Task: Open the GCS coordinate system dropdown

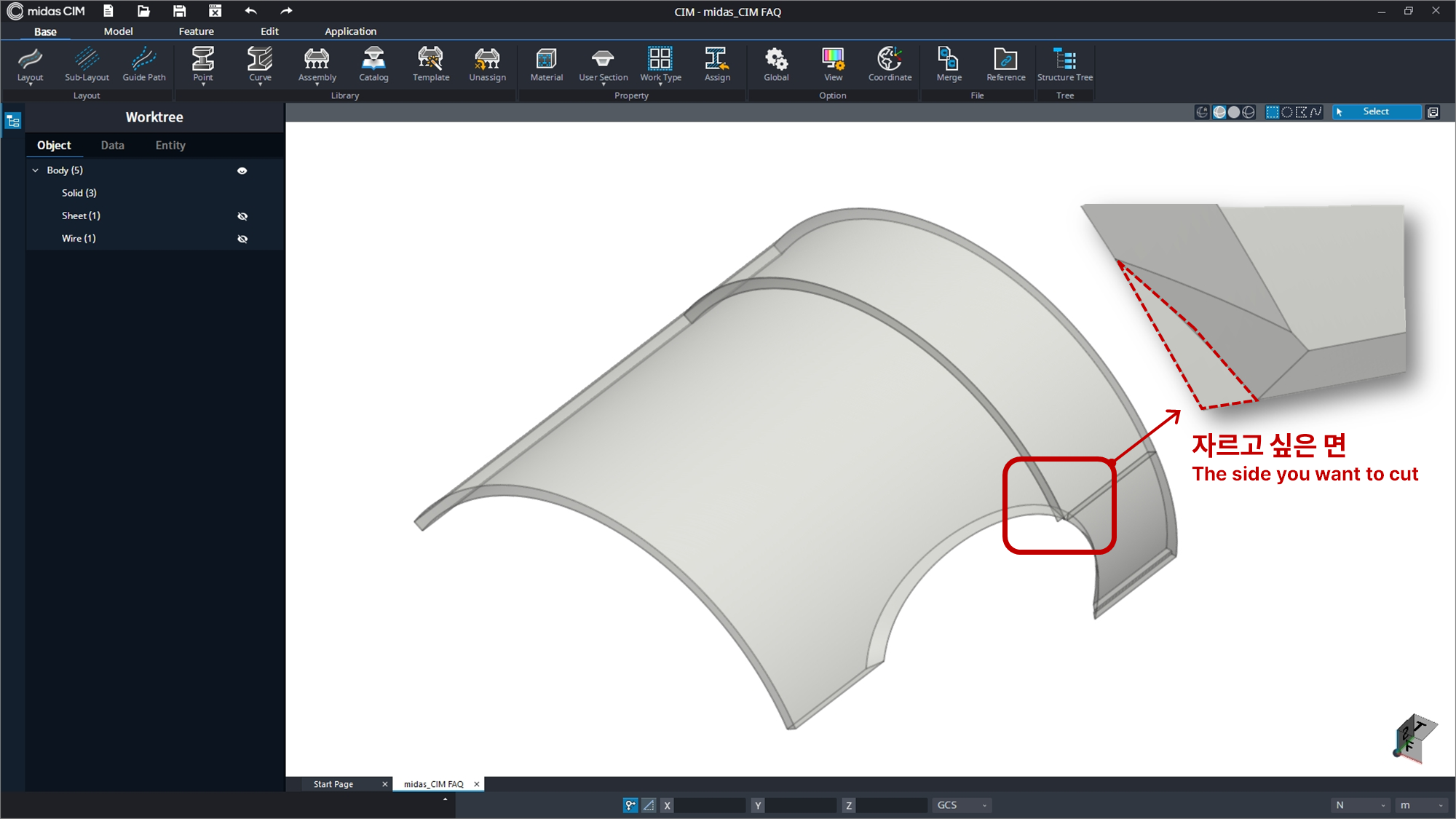Action: pos(962,805)
